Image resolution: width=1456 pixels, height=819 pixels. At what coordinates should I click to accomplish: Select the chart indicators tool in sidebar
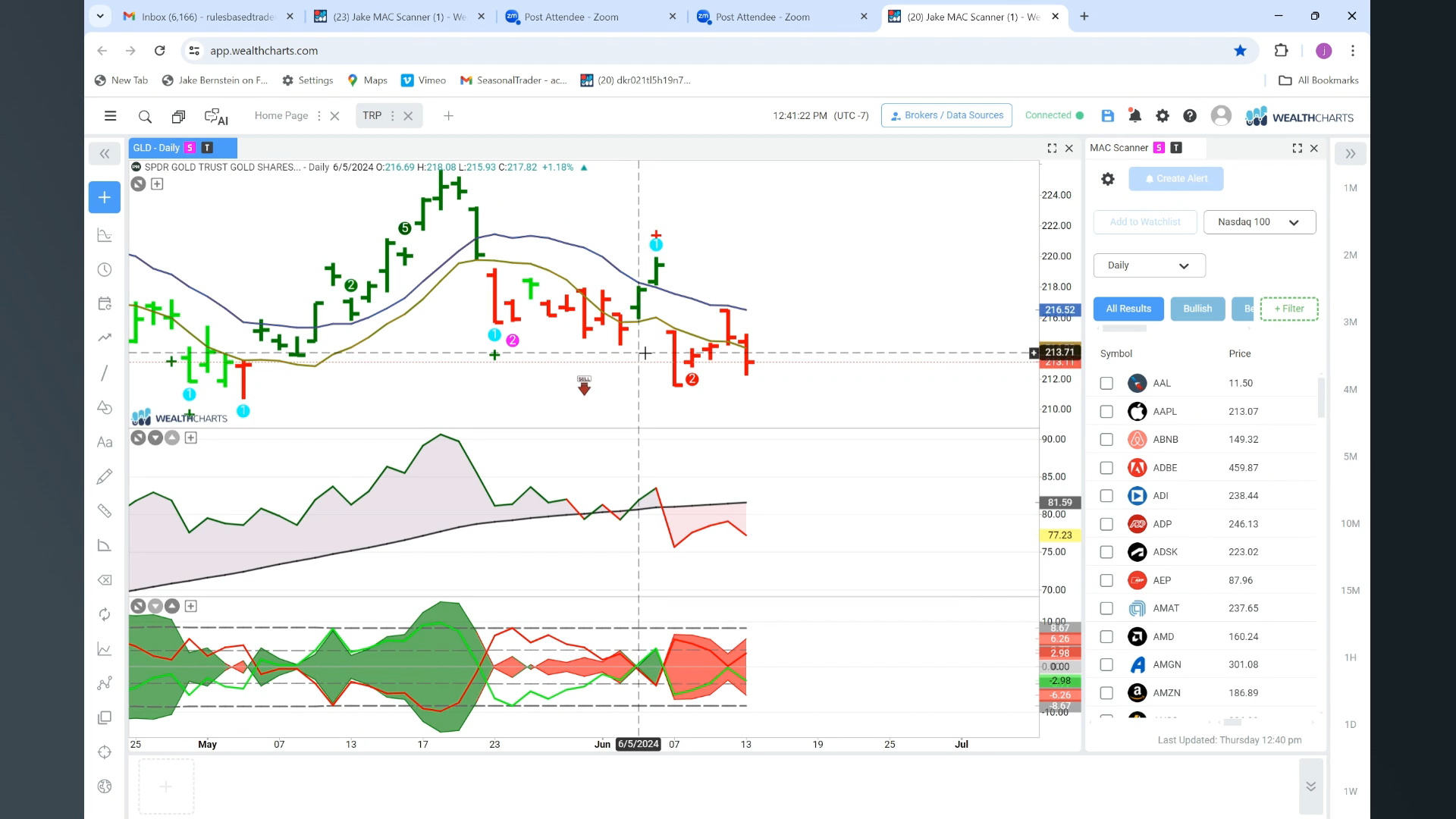pos(105,235)
